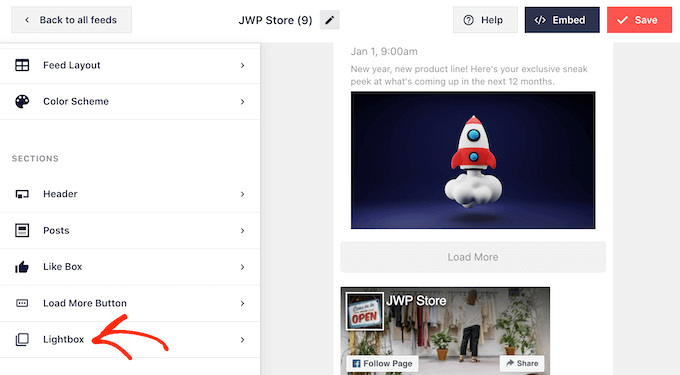Click the Facebook logo on Follow Page
Viewport: 680px width, 375px height.
coord(356,363)
